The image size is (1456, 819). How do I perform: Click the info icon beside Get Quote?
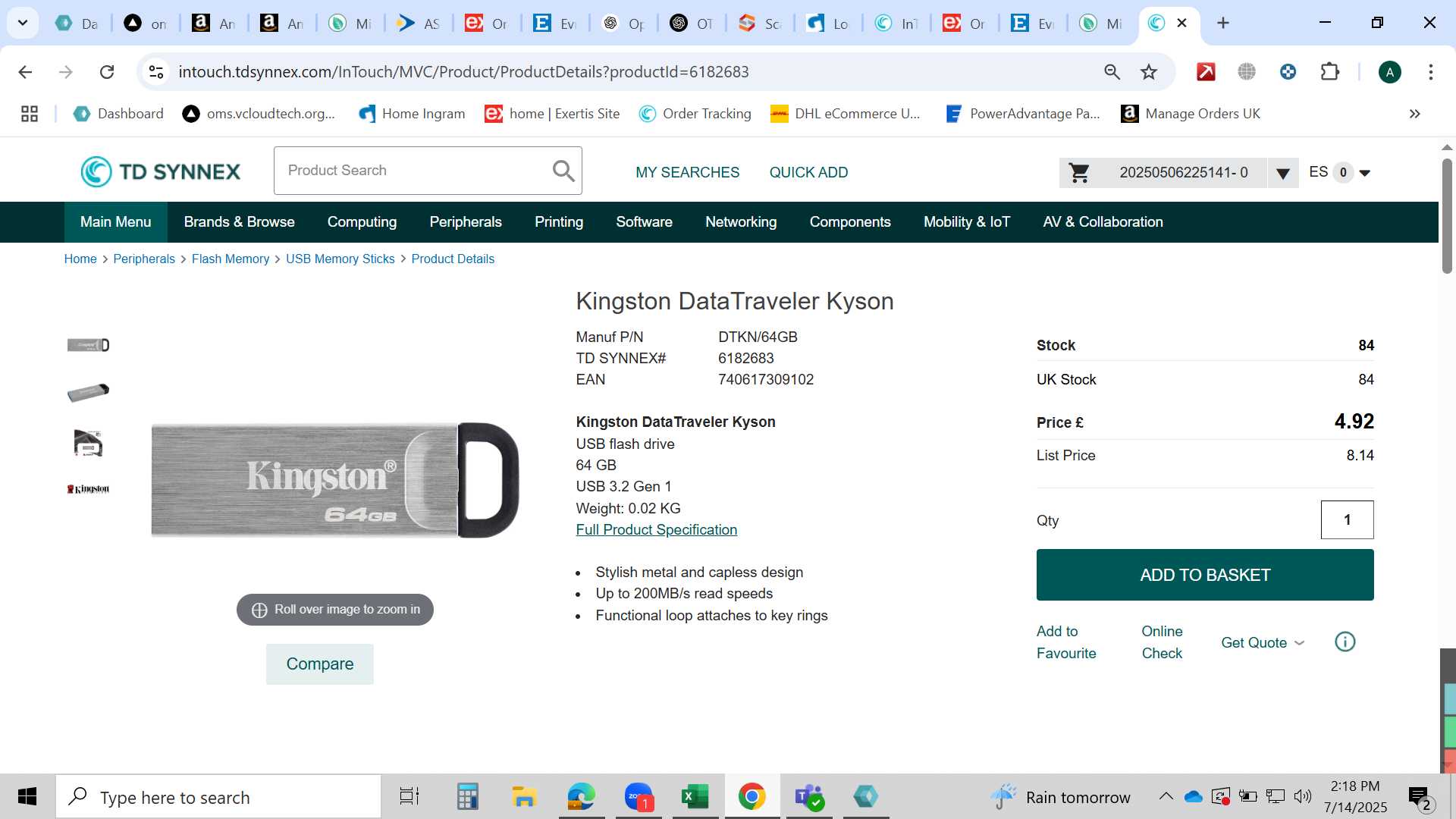tap(1345, 642)
